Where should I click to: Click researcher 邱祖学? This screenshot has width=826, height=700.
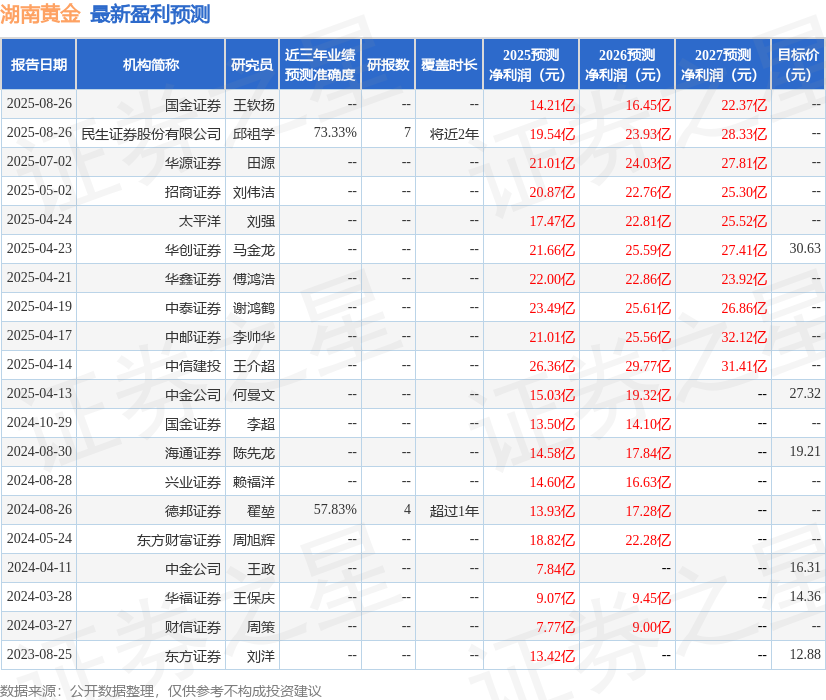(254, 134)
